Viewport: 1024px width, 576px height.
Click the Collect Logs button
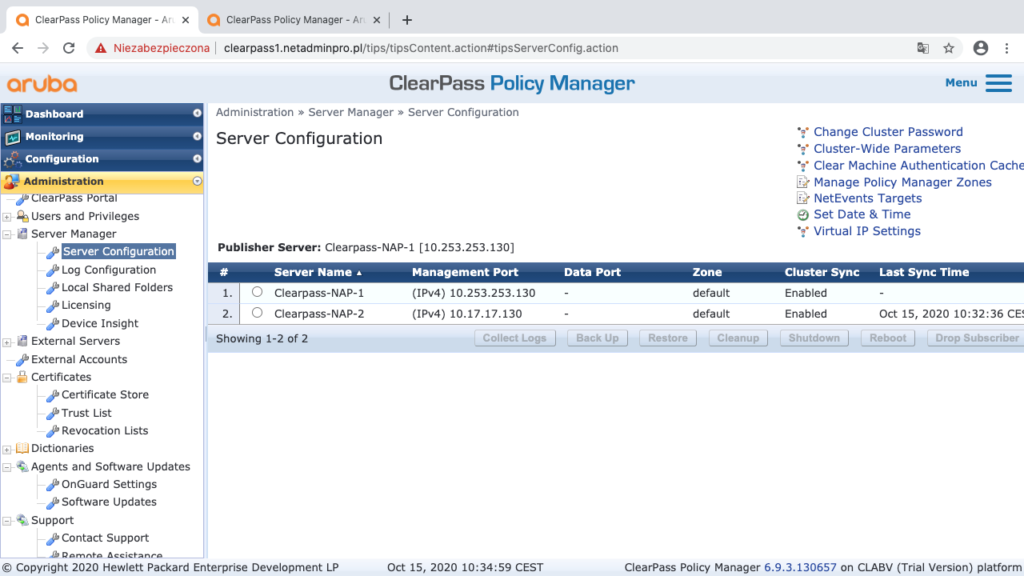[515, 338]
